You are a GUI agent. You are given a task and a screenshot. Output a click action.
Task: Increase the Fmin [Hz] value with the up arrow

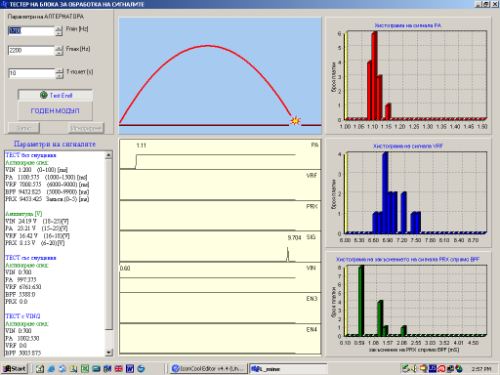(x=59, y=28)
